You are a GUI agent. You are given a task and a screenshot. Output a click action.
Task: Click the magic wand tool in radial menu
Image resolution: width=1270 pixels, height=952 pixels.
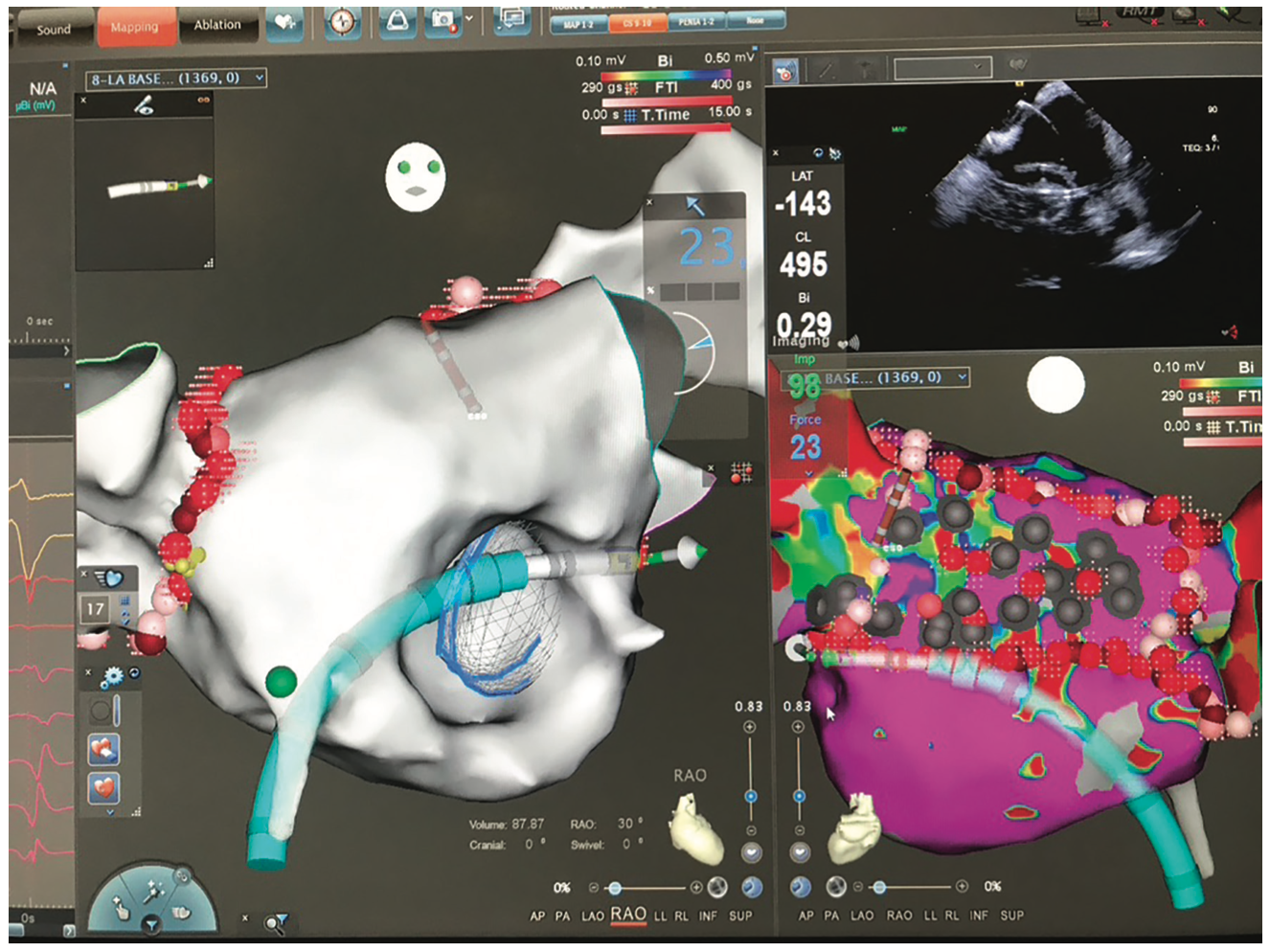coord(153,891)
